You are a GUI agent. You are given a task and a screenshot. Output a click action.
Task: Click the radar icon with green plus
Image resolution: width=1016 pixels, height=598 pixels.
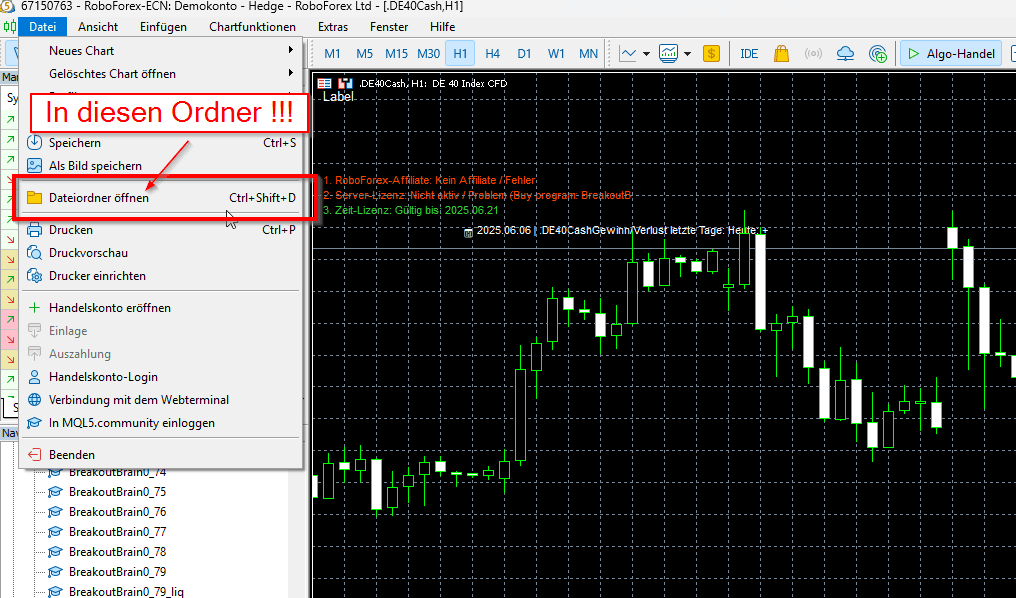pos(878,54)
